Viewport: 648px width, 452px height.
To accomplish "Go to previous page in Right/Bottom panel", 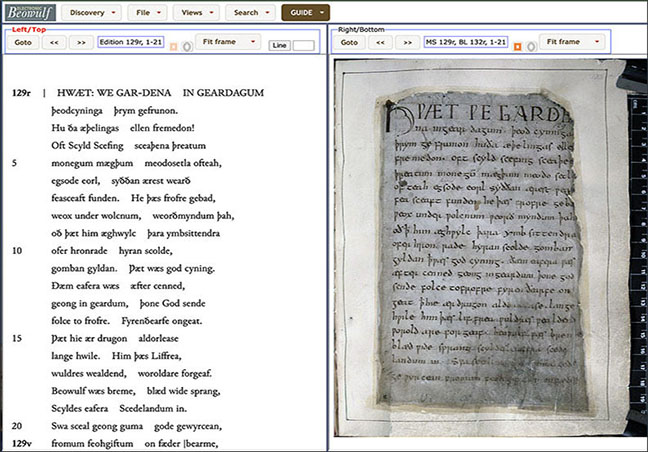I will (x=381, y=42).
